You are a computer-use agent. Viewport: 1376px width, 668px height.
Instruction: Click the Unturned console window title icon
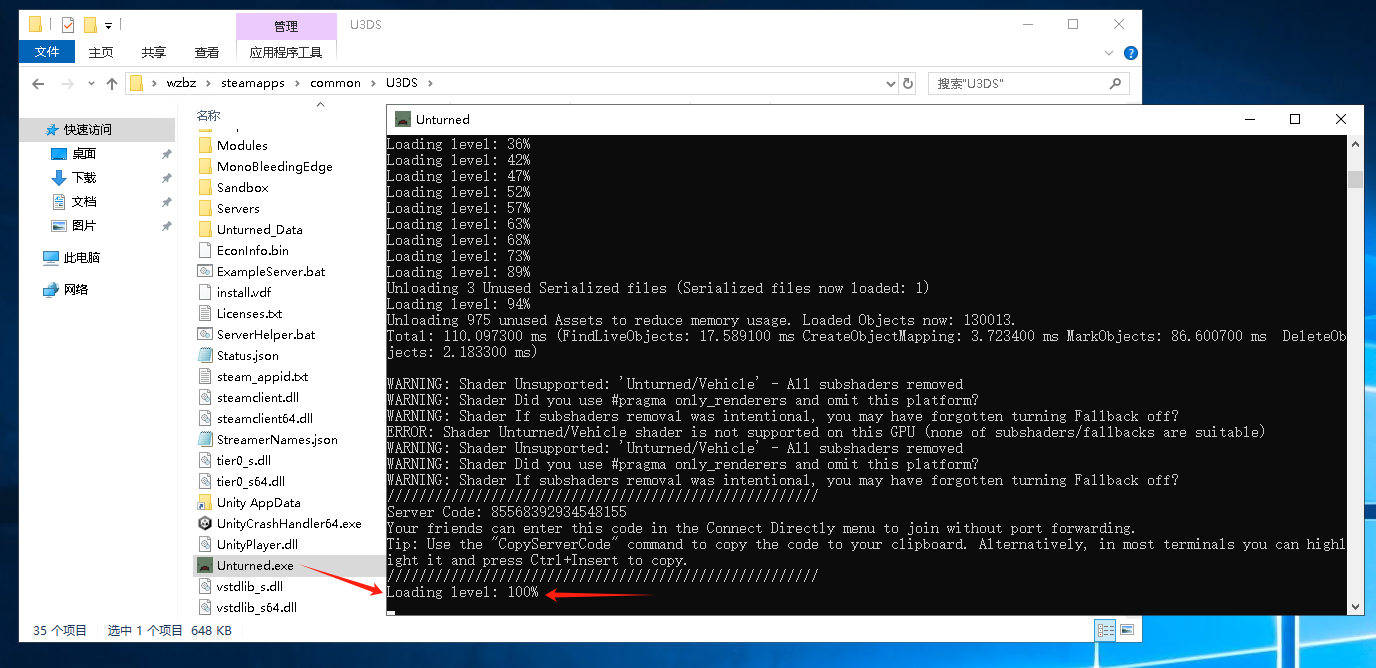click(x=403, y=119)
